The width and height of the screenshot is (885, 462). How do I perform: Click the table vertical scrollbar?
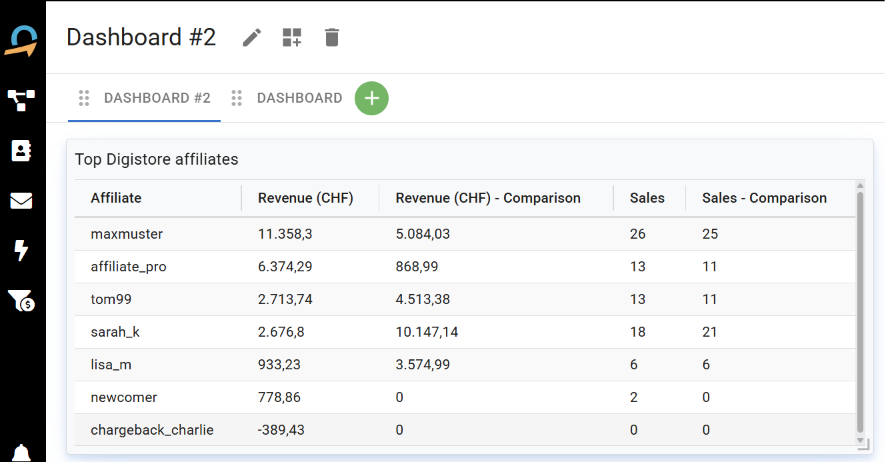coord(860,313)
